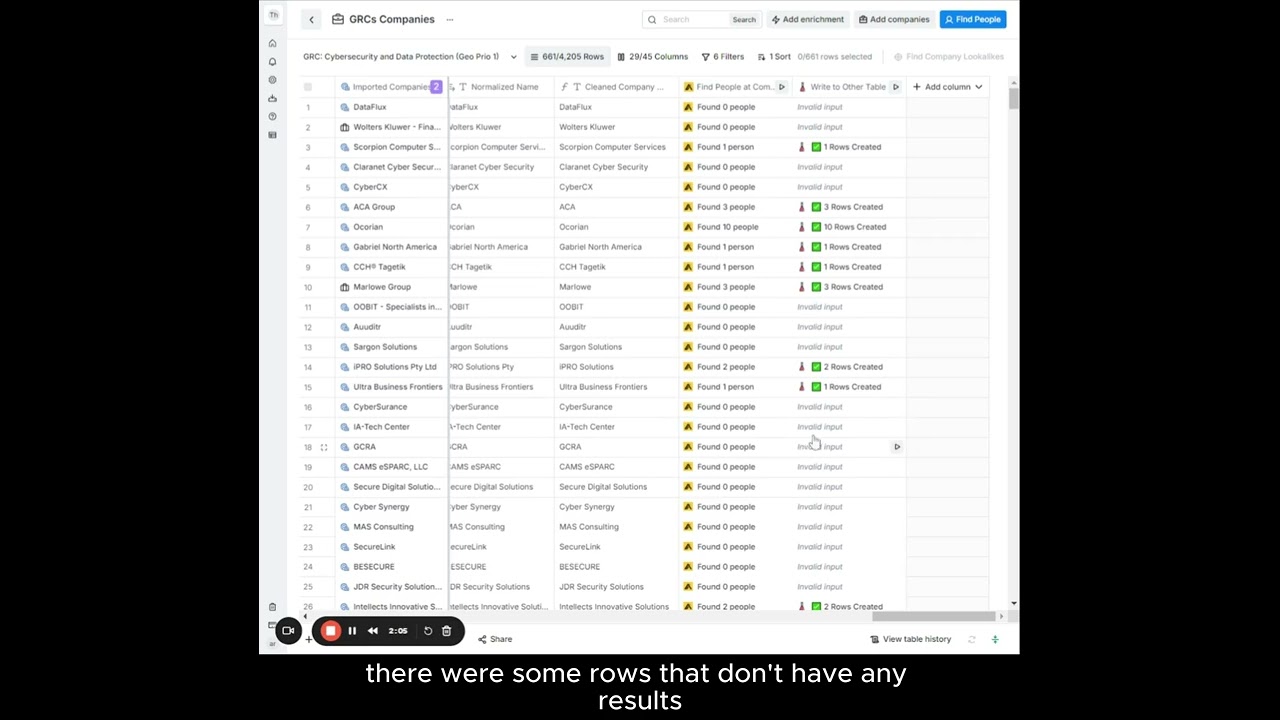
Task: Click the Invalid input cell for DataFlux
Action: pyautogui.click(x=849, y=107)
